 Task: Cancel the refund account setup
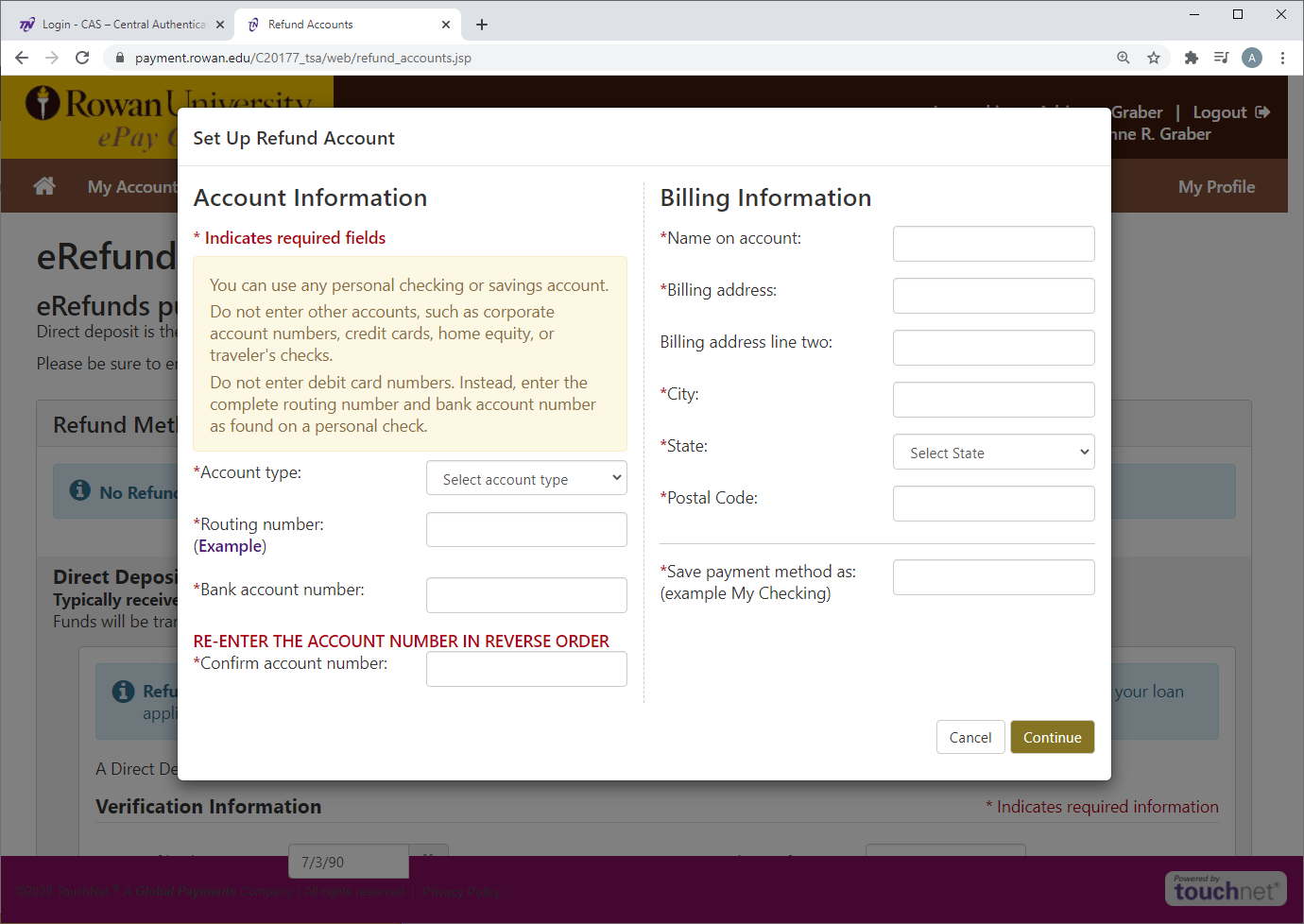tap(969, 738)
